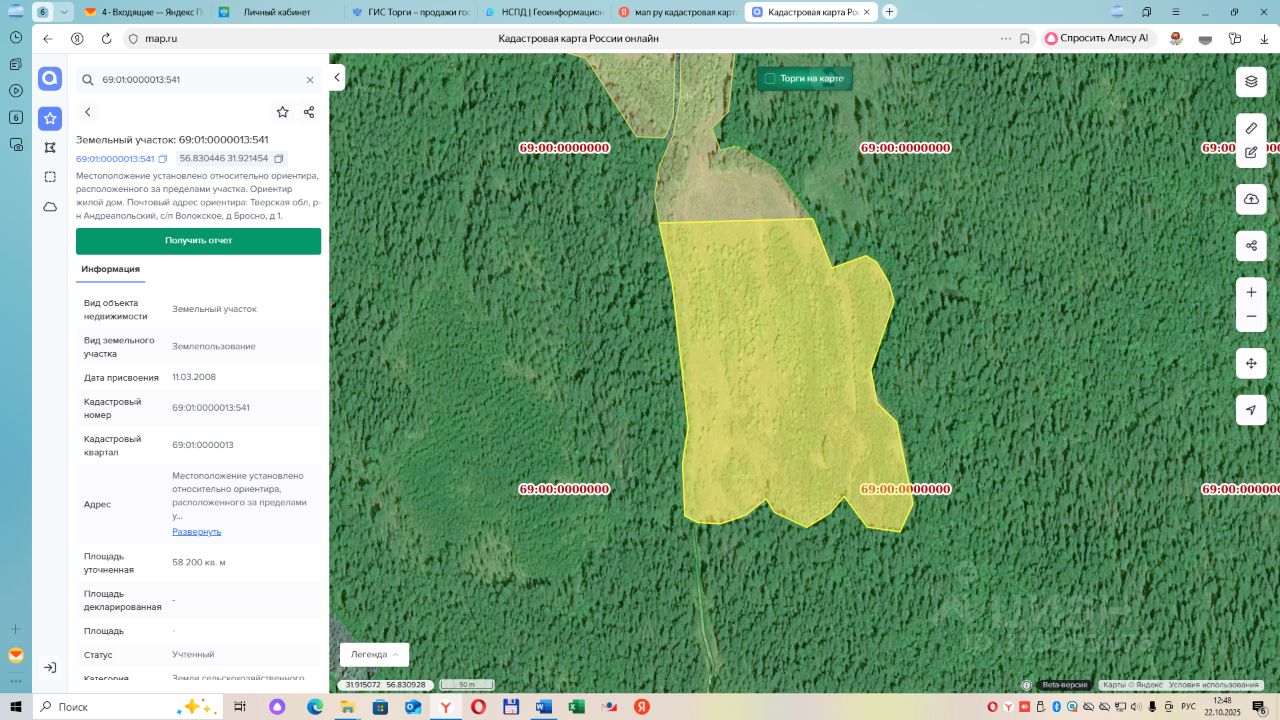Expand the 'Легенда' map legend

coord(374,654)
